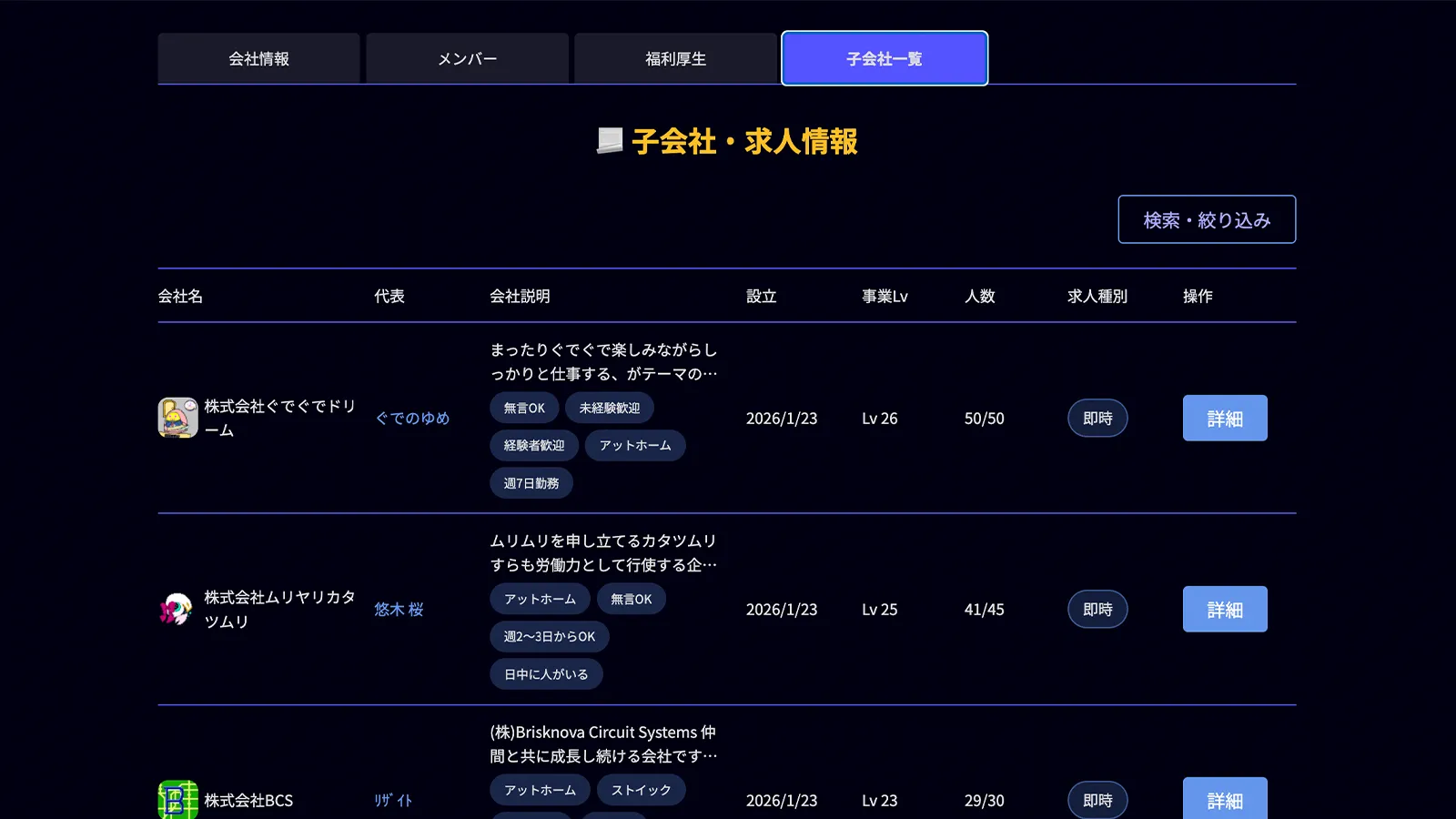Click the notebook icon in the page title
1456x819 pixels.
[x=608, y=142]
